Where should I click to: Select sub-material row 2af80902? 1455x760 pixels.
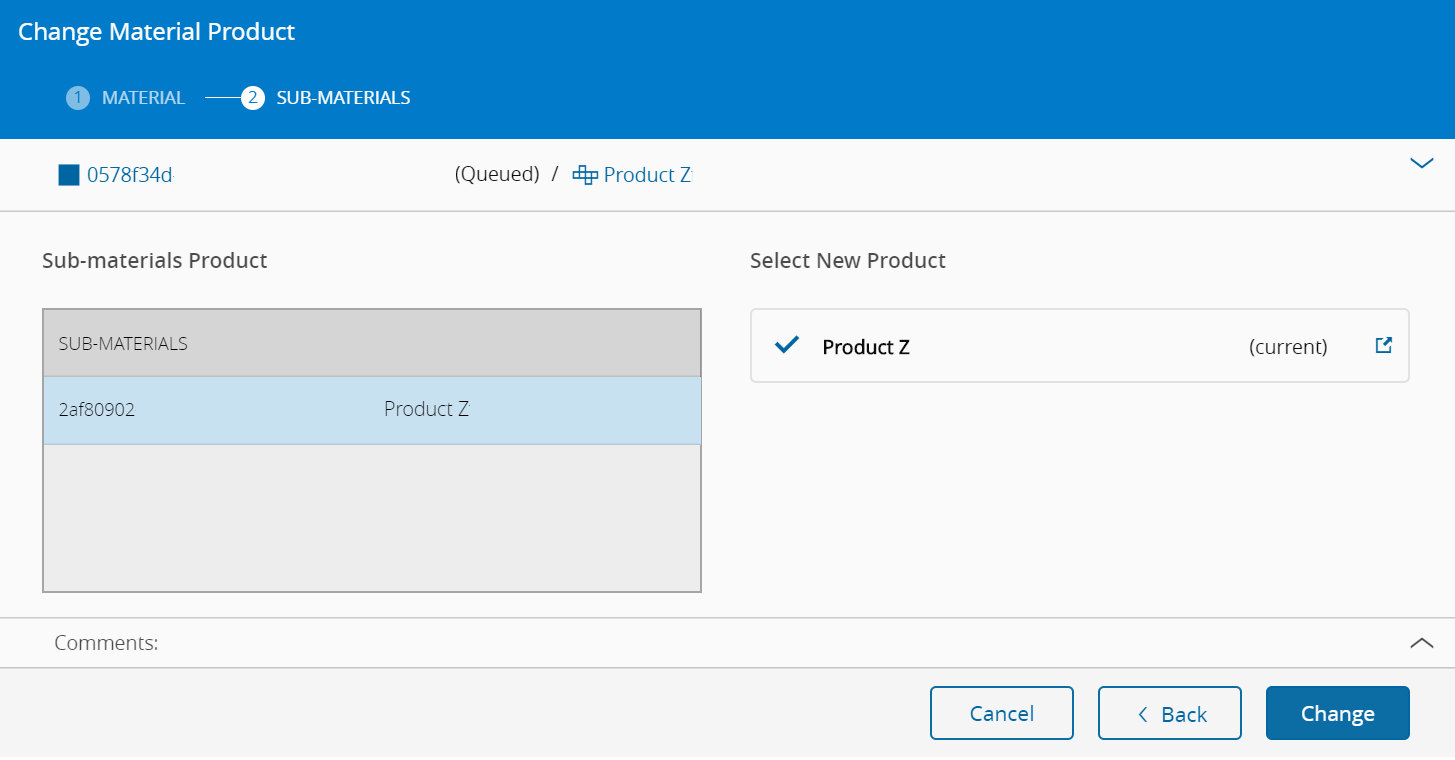point(371,410)
